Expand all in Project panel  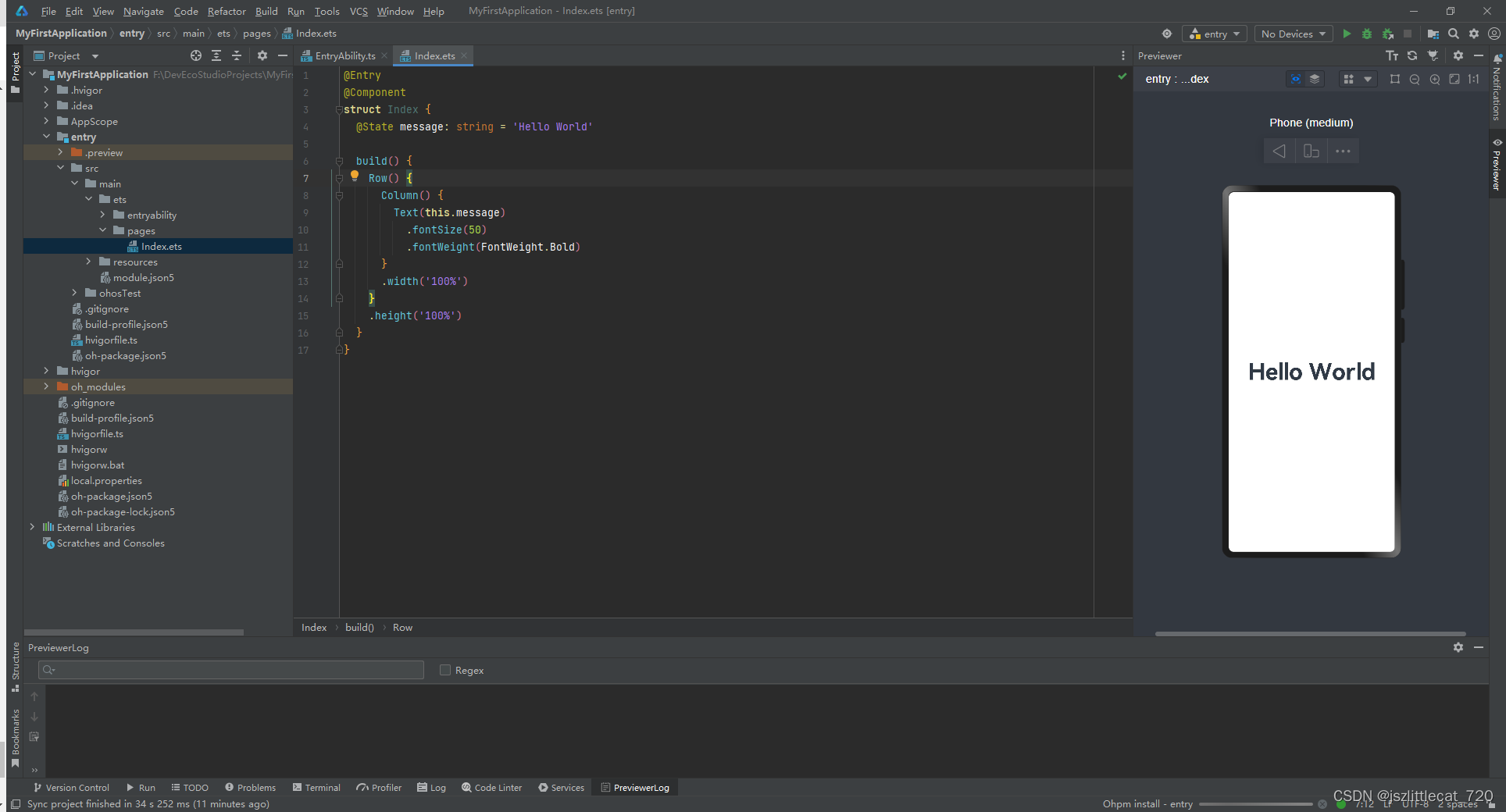(x=216, y=55)
